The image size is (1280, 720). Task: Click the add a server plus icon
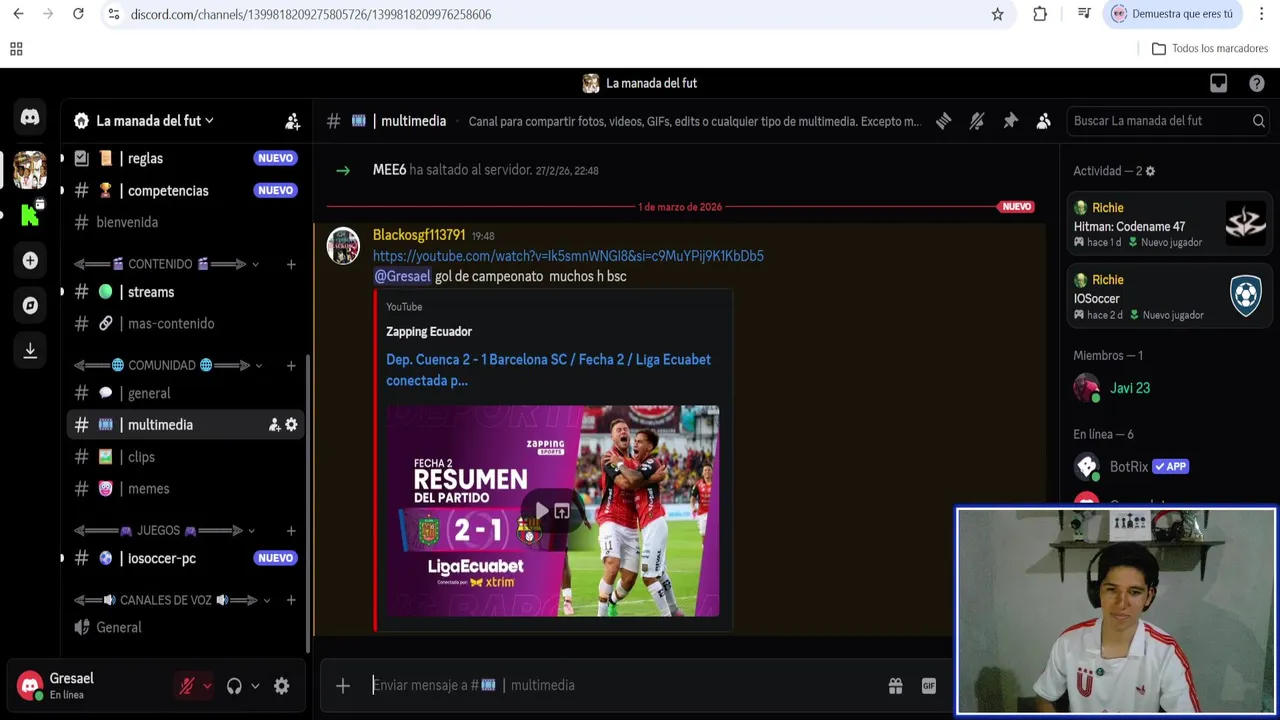(x=30, y=260)
